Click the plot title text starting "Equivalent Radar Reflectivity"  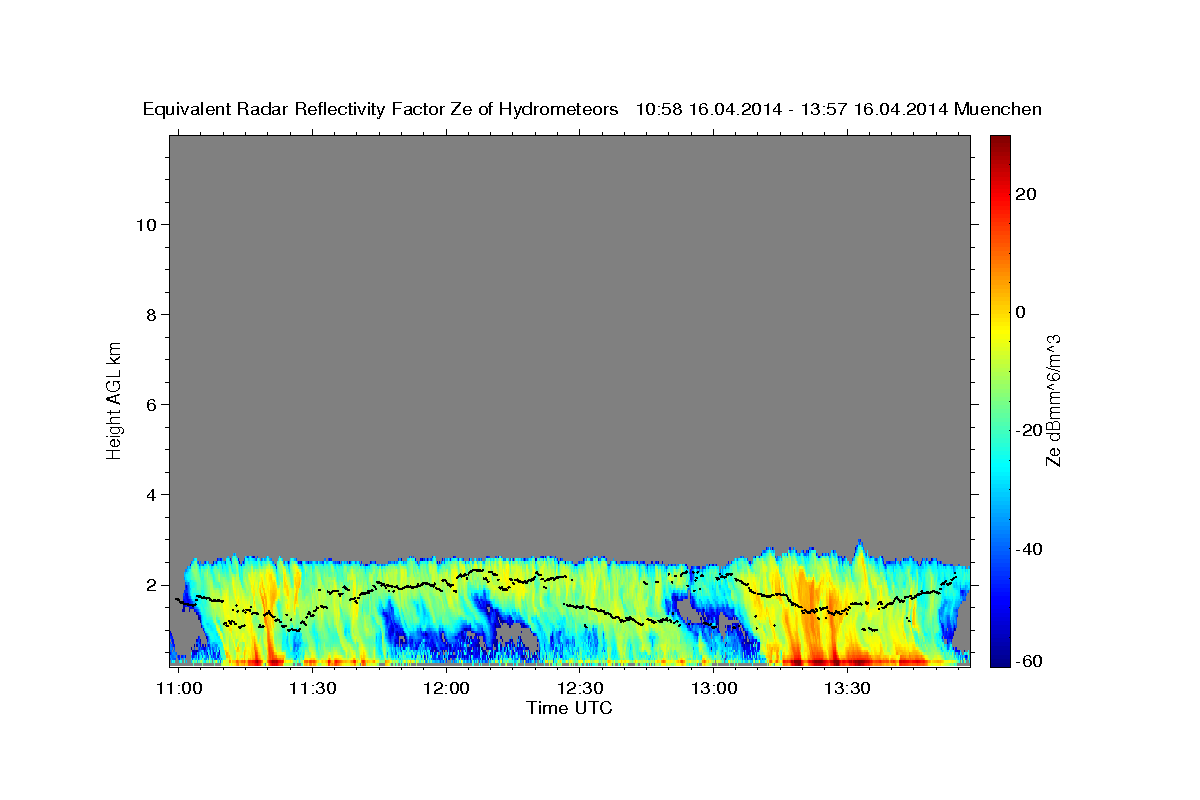tap(592, 110)
